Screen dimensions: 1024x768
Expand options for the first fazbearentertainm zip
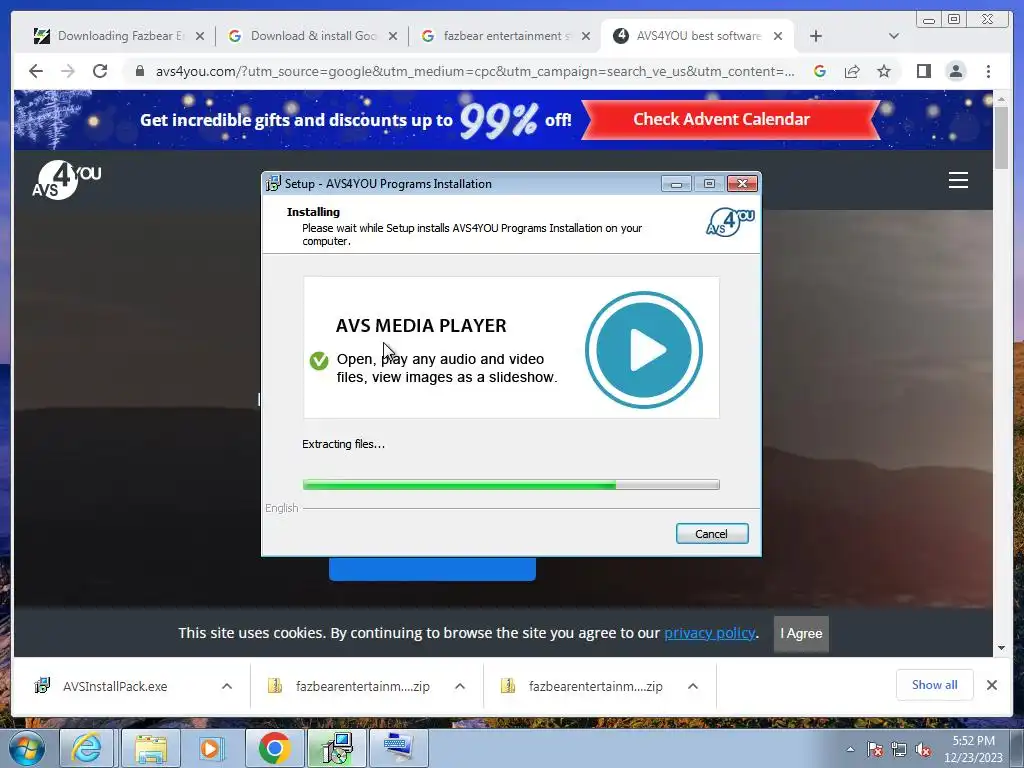point(460,686)
